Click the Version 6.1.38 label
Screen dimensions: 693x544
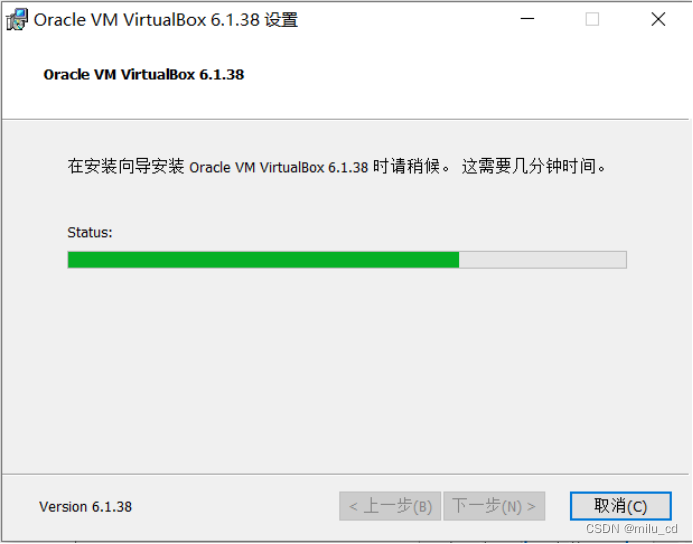(85, 506)
